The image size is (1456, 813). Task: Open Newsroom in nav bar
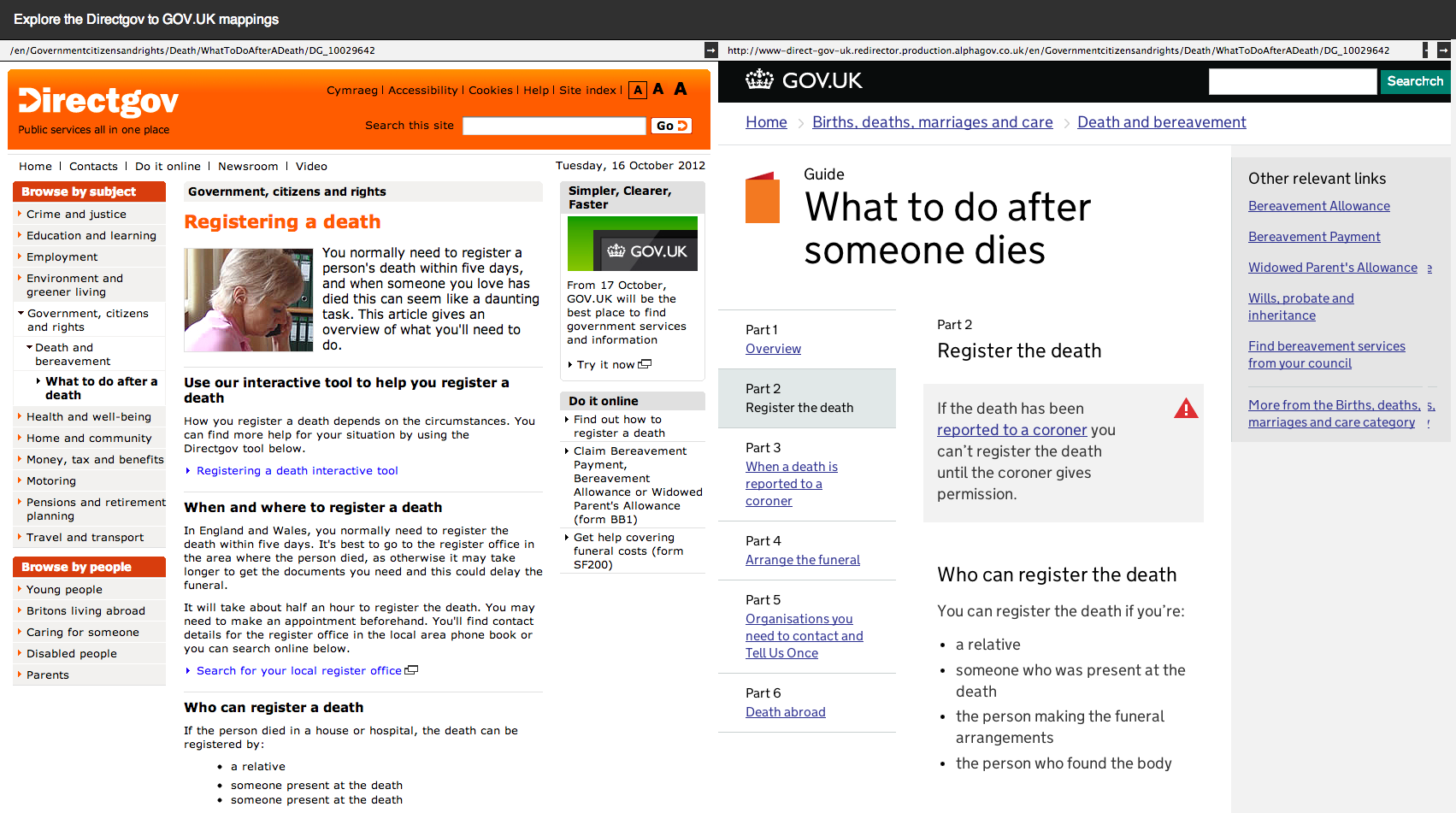click(x=248, y=167)
